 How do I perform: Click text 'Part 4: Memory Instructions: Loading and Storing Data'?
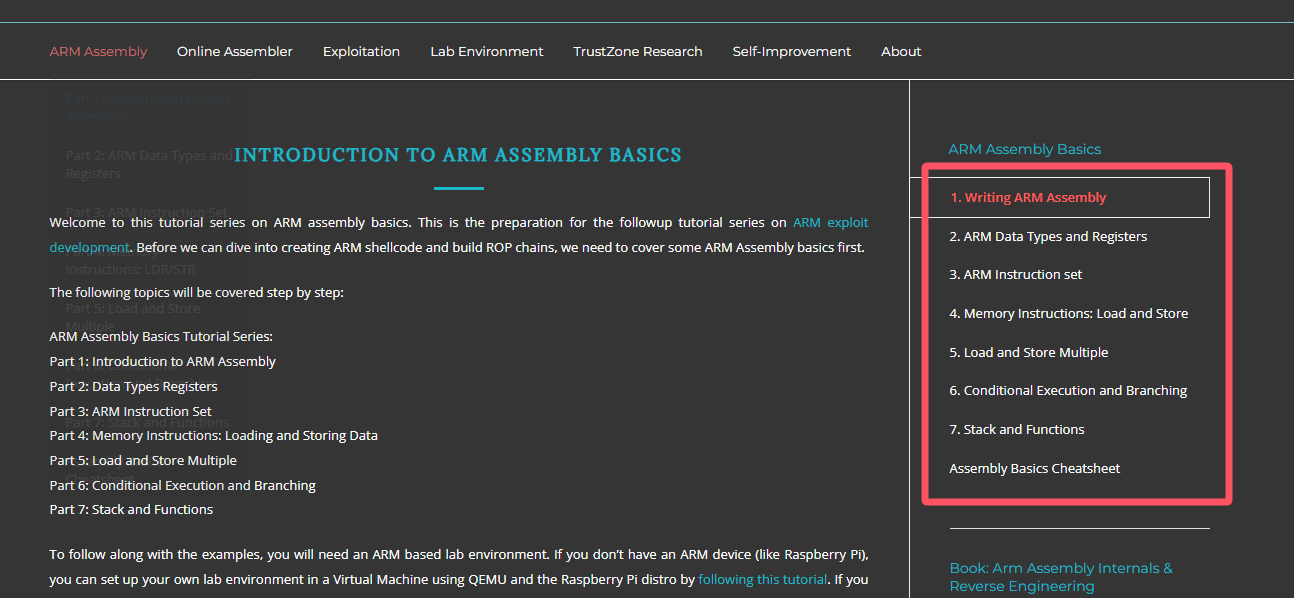coord(214,435)
